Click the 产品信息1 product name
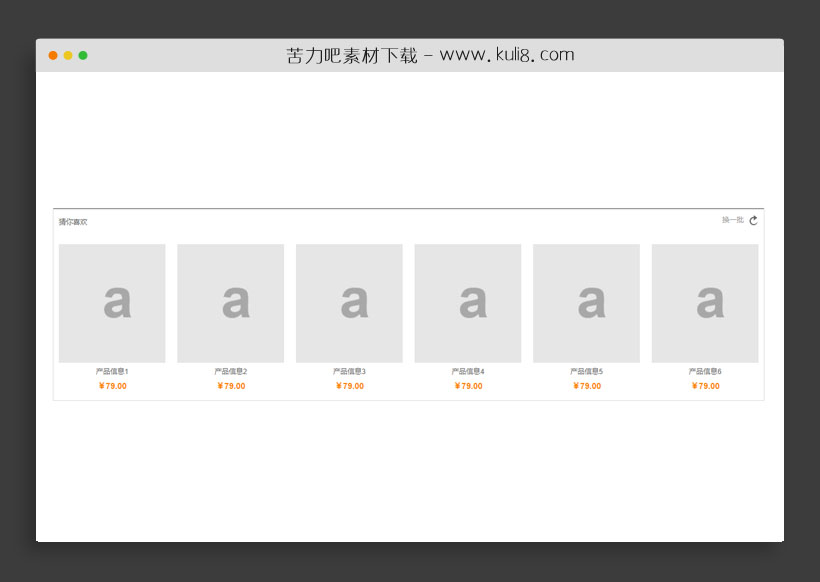This screenshot has height=582, width=820. [x=112, y=372]
